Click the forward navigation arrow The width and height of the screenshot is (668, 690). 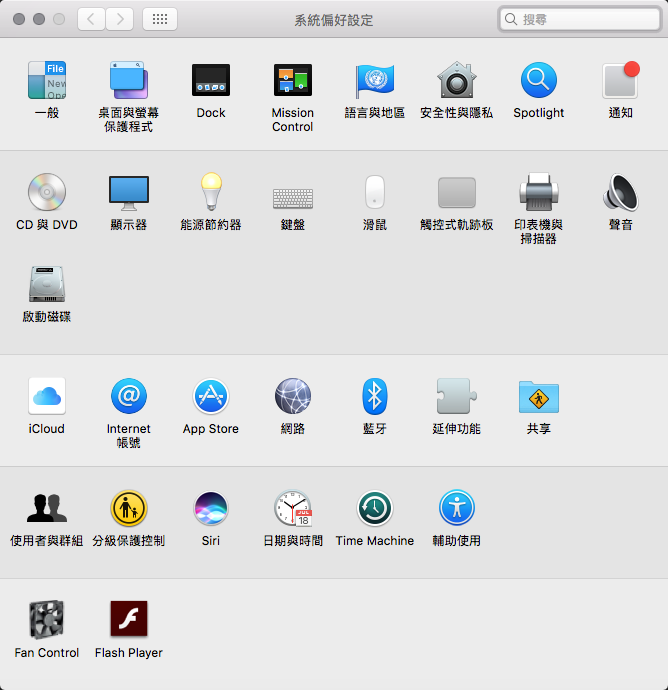(120, 19)
